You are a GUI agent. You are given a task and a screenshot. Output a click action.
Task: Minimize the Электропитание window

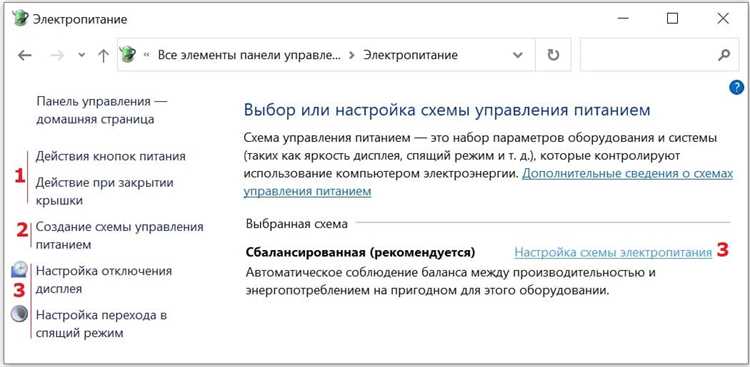click(x=622, y=19)
